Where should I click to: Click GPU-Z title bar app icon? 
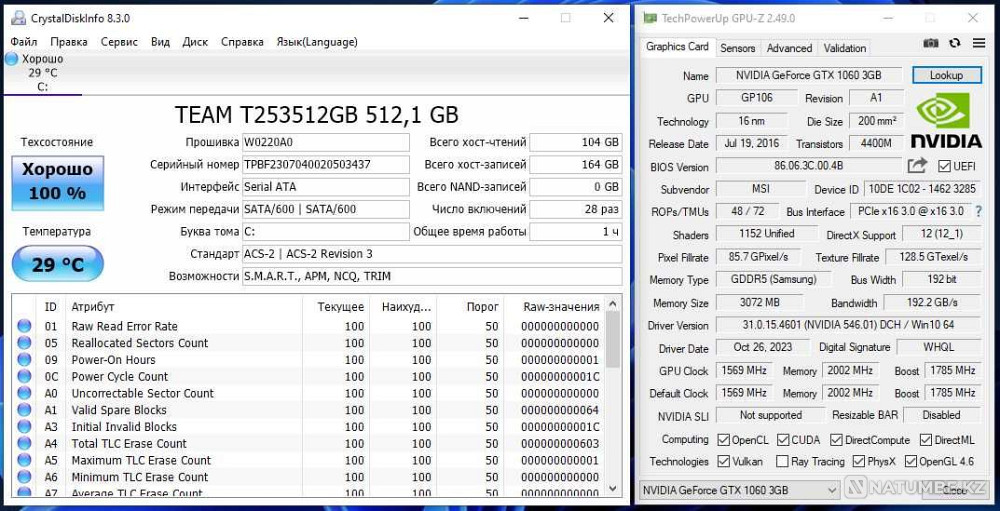pyautogui.click(x=650, y=18)
